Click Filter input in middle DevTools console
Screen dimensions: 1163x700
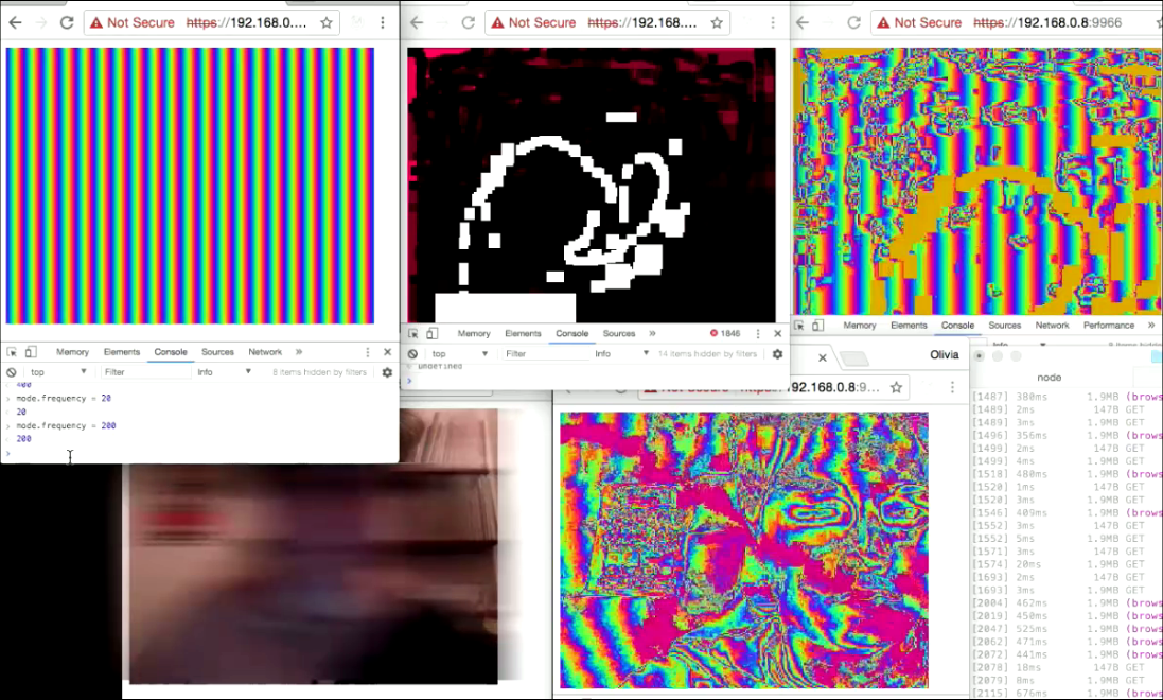click(545, 354)
